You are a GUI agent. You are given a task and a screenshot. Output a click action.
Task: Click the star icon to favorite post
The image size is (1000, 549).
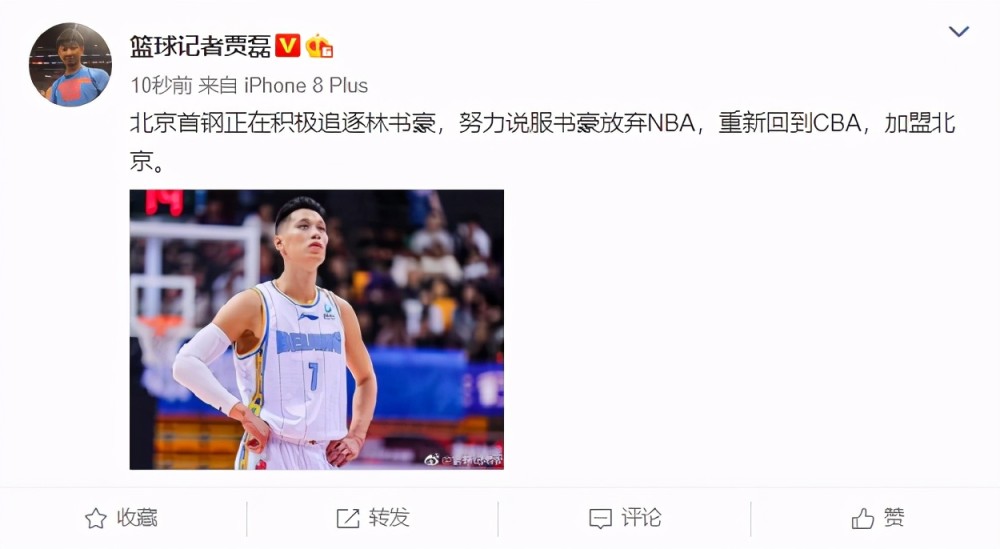point(96,518)
